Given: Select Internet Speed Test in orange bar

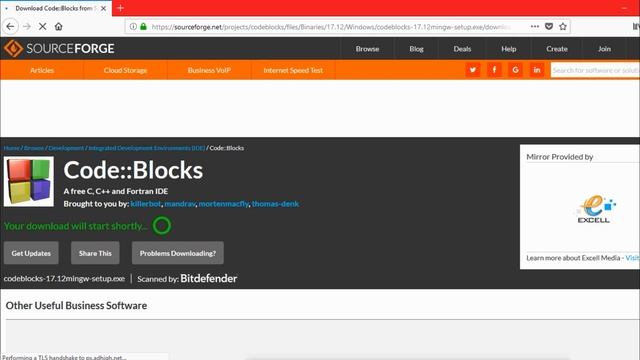Looking at the screenshot, I should [293, 70].
